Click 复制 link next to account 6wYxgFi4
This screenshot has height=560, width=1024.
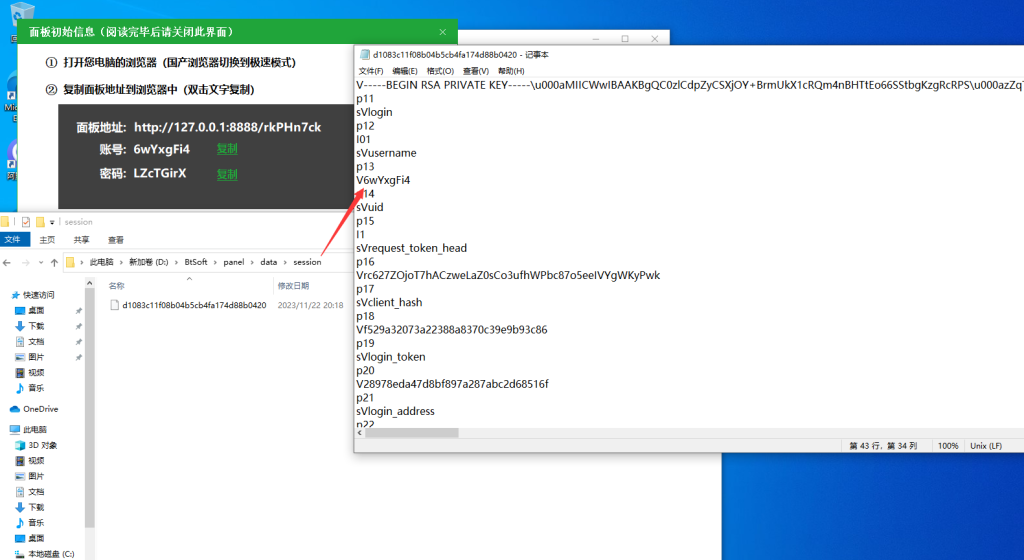tap(227, 149)
